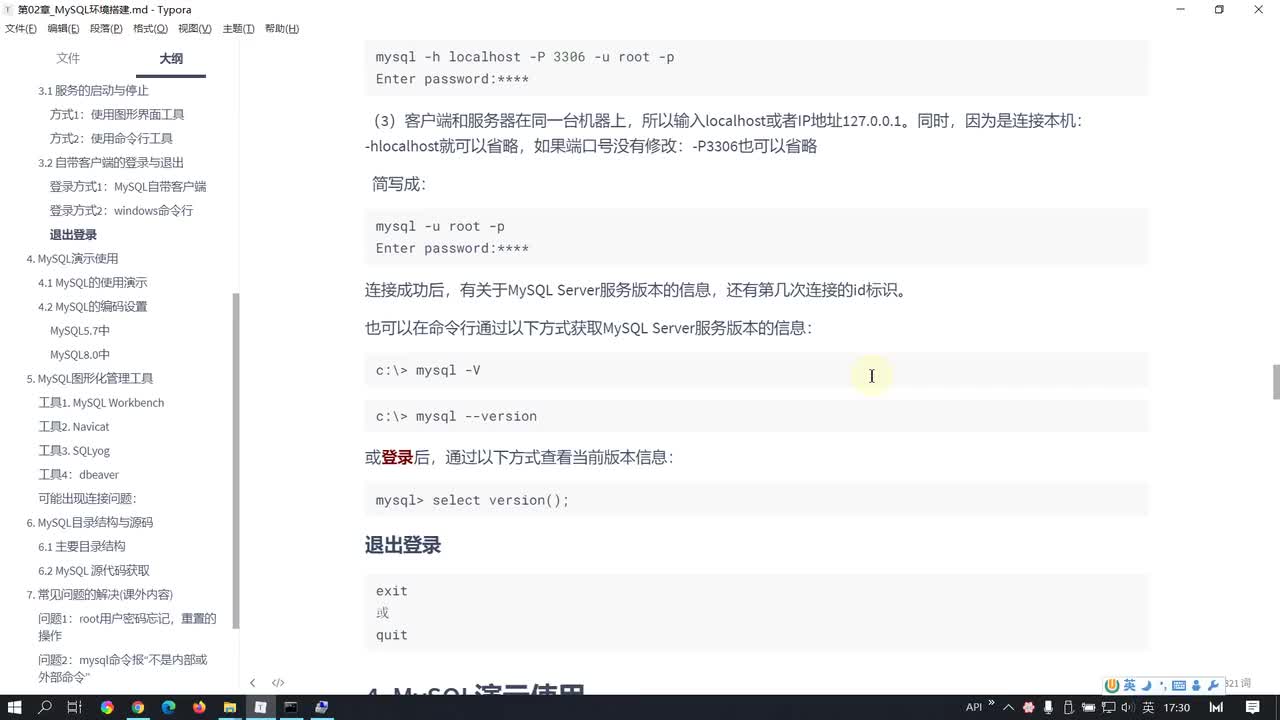
Task: Show hidden system tray icons
Action: [1009, 707]
